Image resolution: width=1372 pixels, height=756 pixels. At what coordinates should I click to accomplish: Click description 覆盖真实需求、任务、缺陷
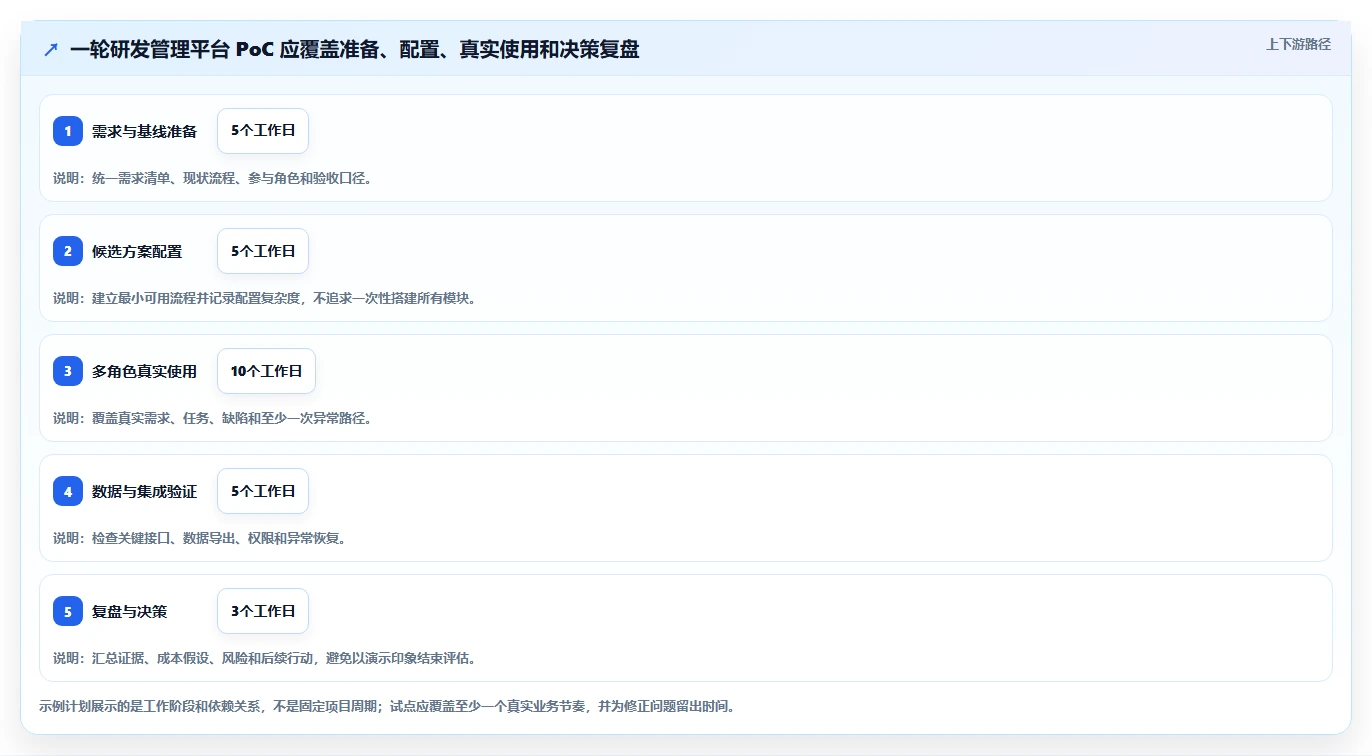(213, 418)
